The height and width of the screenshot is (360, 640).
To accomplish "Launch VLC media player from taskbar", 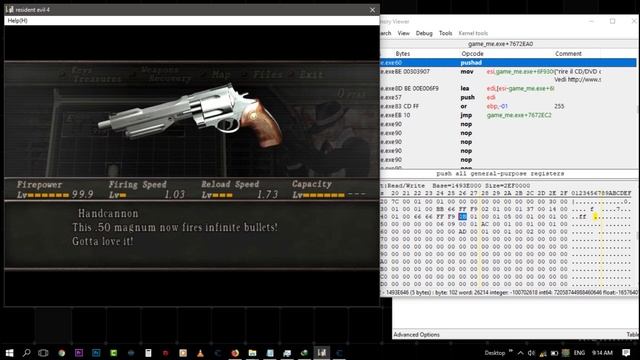I will pyautogui.click(x=200, y=353).
